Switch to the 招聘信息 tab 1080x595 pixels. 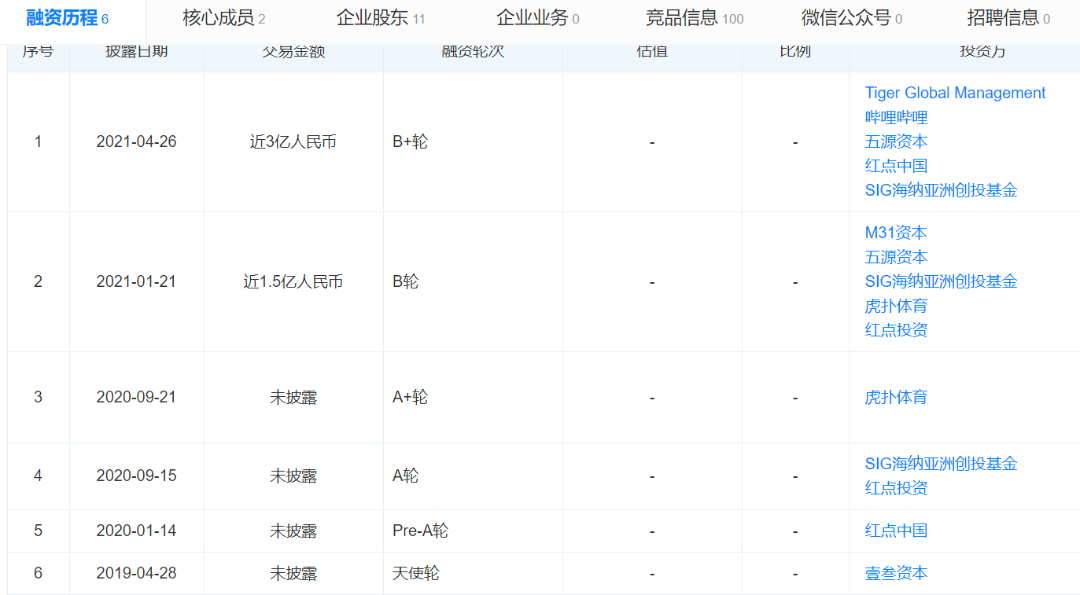click(x=1008, y=18)
